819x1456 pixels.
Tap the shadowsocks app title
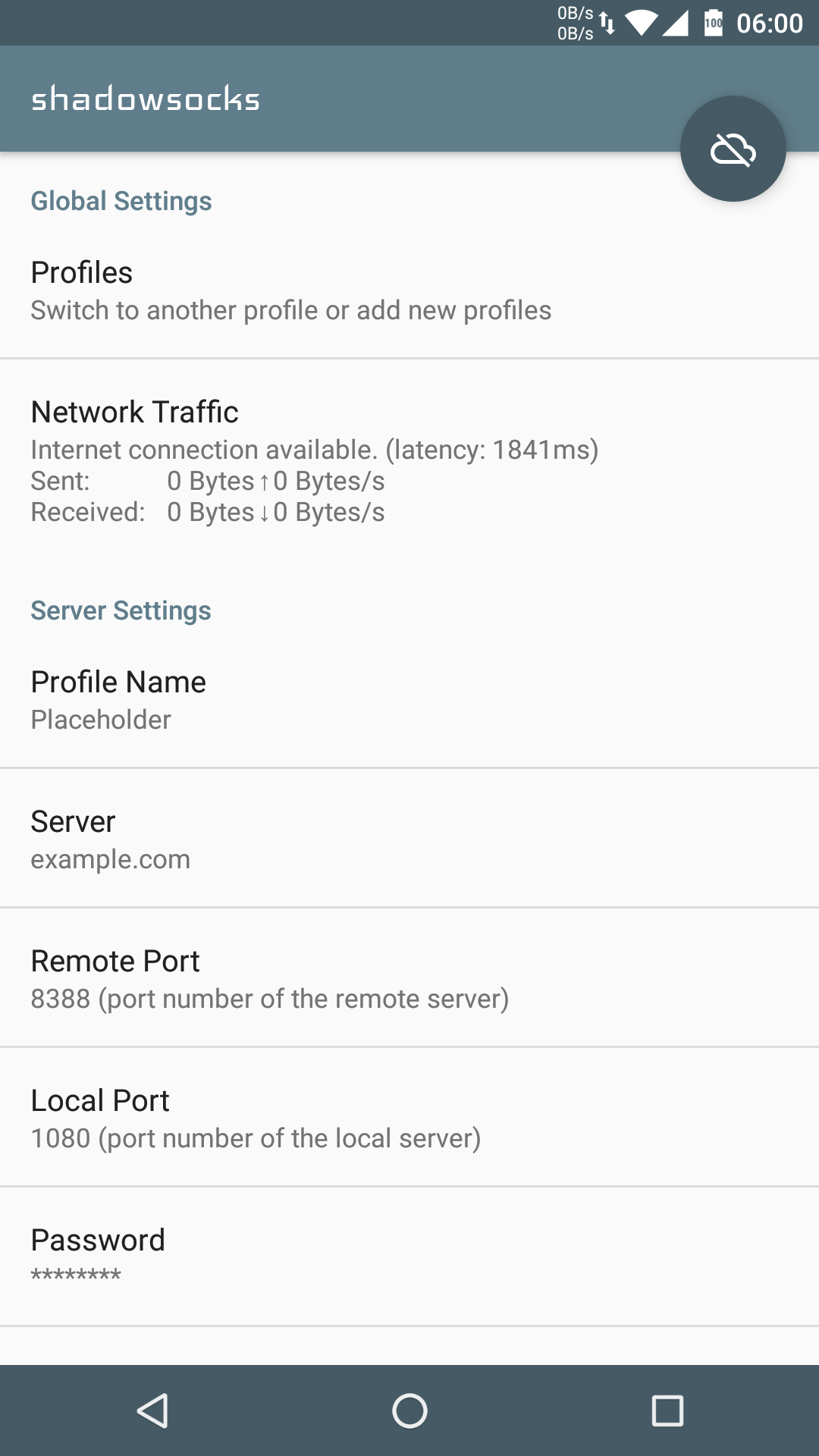(x=145, y=99)
